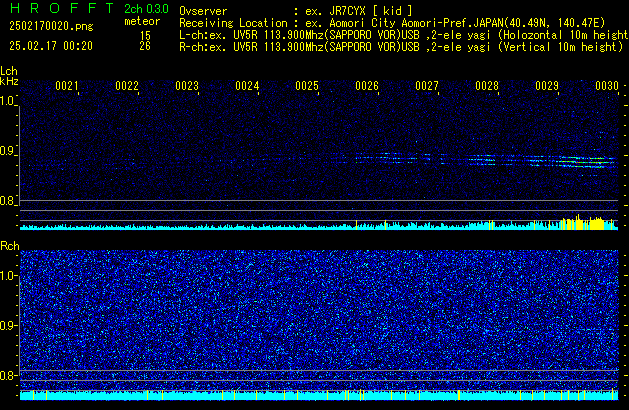This screenshot has width=629, height=410.
Task: Click the 0.9 frequency label on Lch axis
Action: [x=7, y=151]
